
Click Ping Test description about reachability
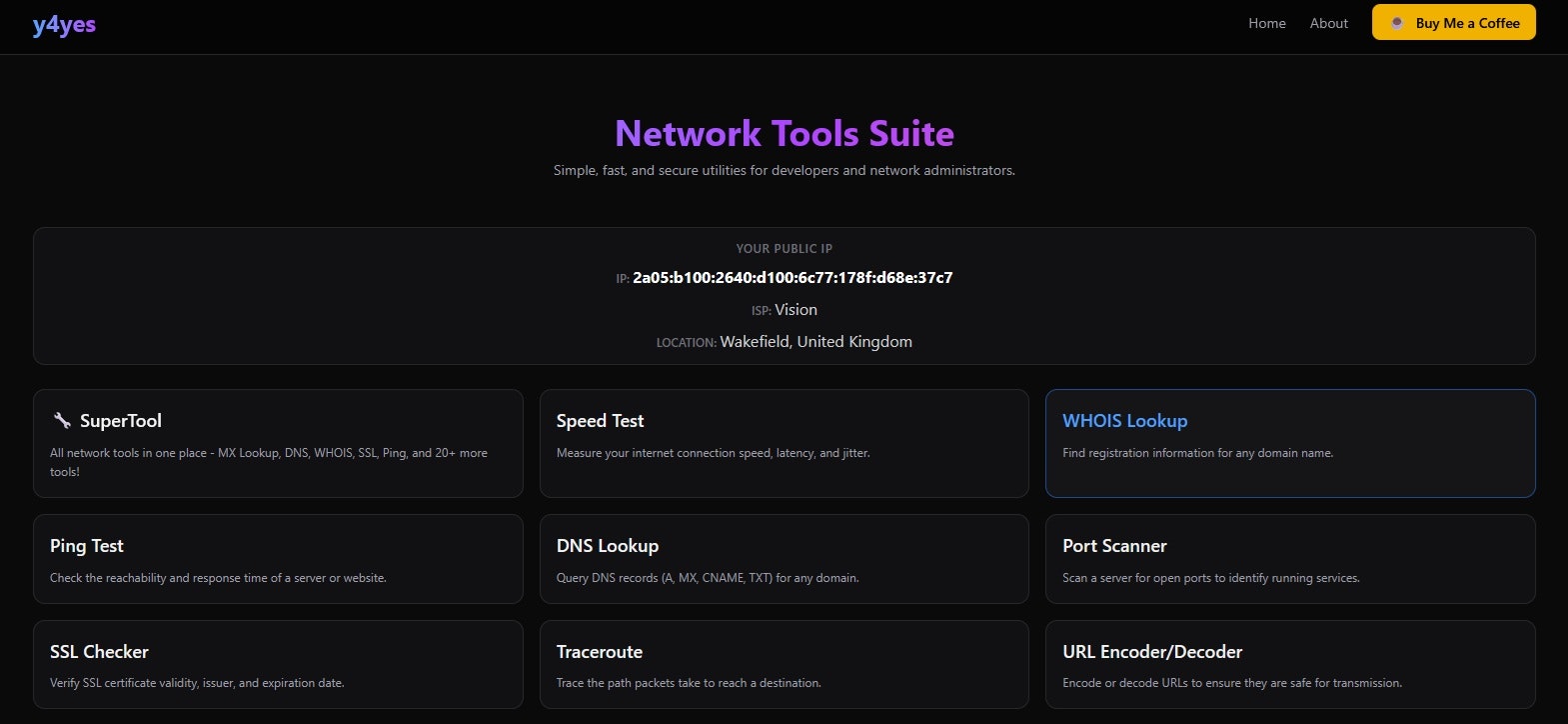coord(218,578)
